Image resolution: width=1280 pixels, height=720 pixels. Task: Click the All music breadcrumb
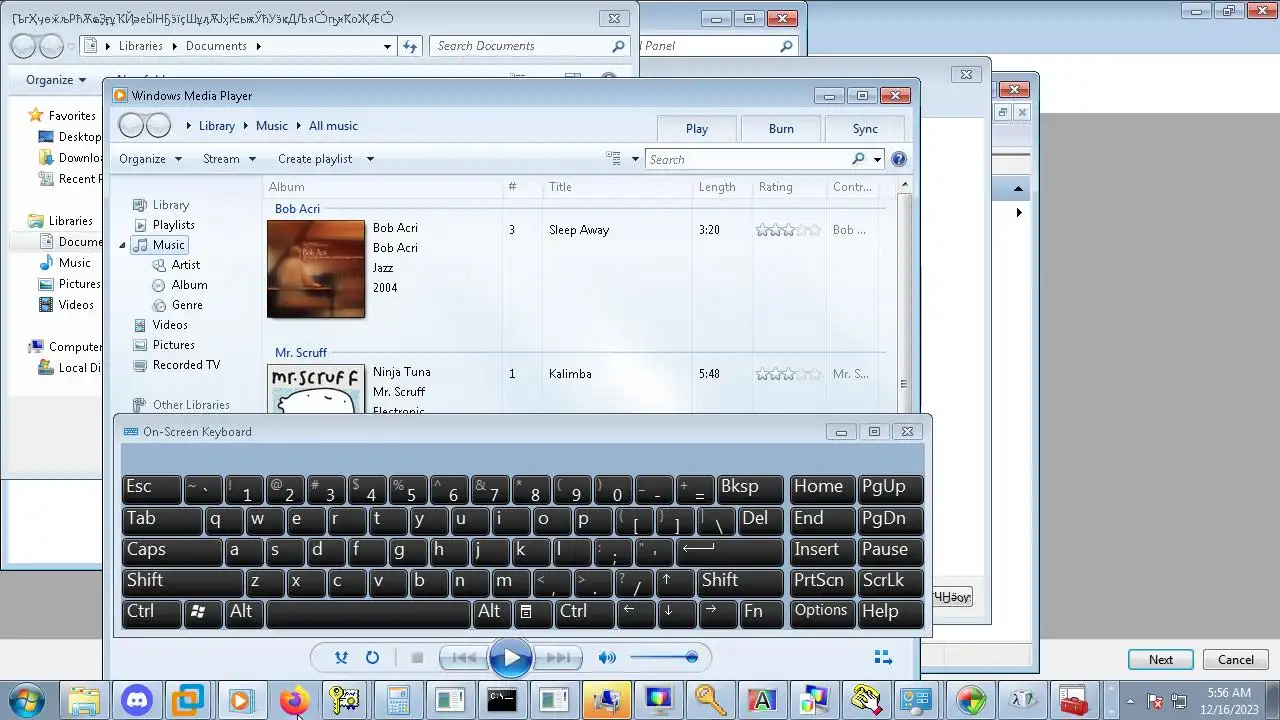(x=333, y=126)
